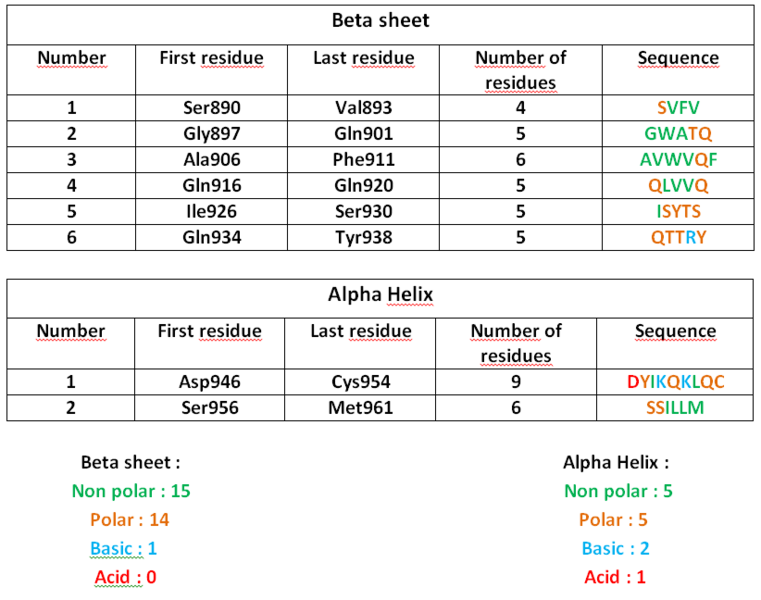Select the orange "Polar : 14" summary text
Viewport: 761px width, 600px height.
point(130,520)
